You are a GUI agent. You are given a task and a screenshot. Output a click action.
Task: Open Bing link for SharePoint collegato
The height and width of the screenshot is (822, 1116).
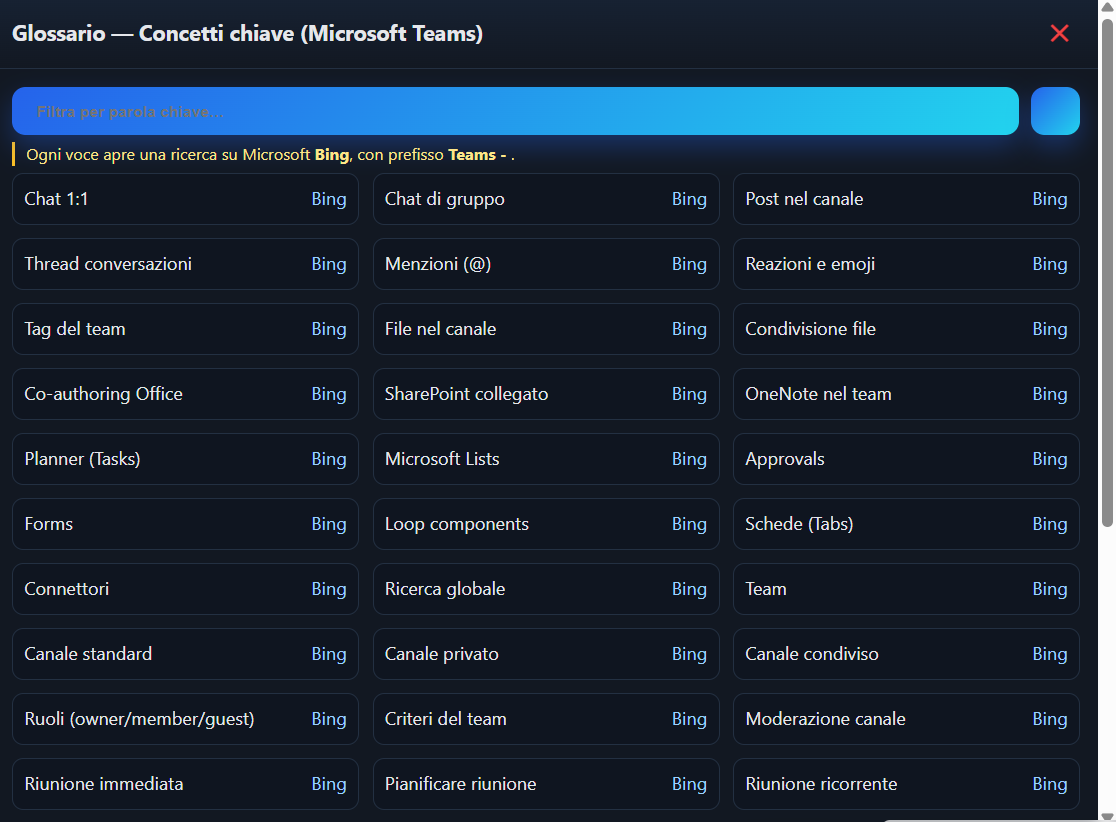689,394
